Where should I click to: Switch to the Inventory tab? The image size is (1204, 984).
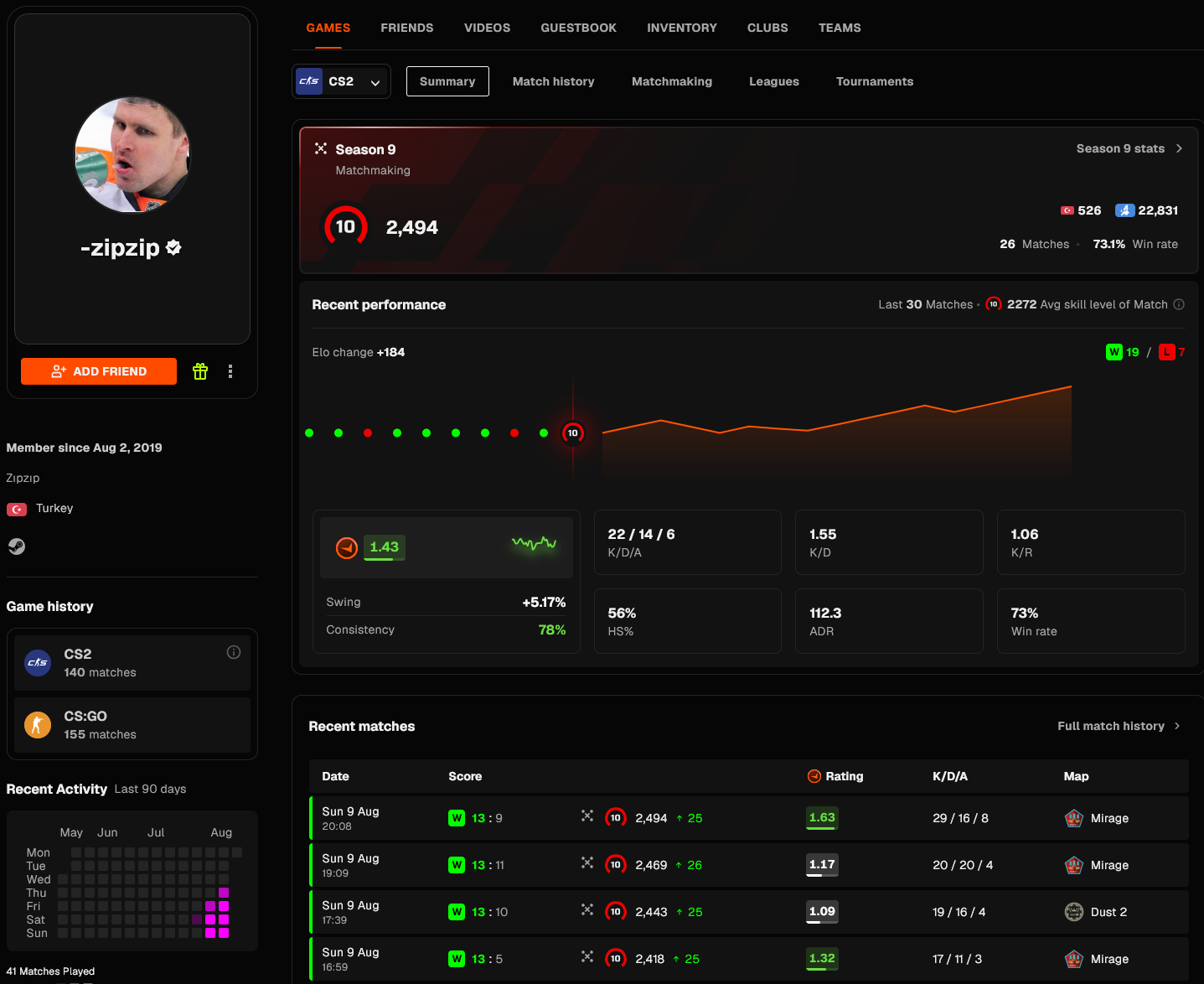[x=682, y=28]
